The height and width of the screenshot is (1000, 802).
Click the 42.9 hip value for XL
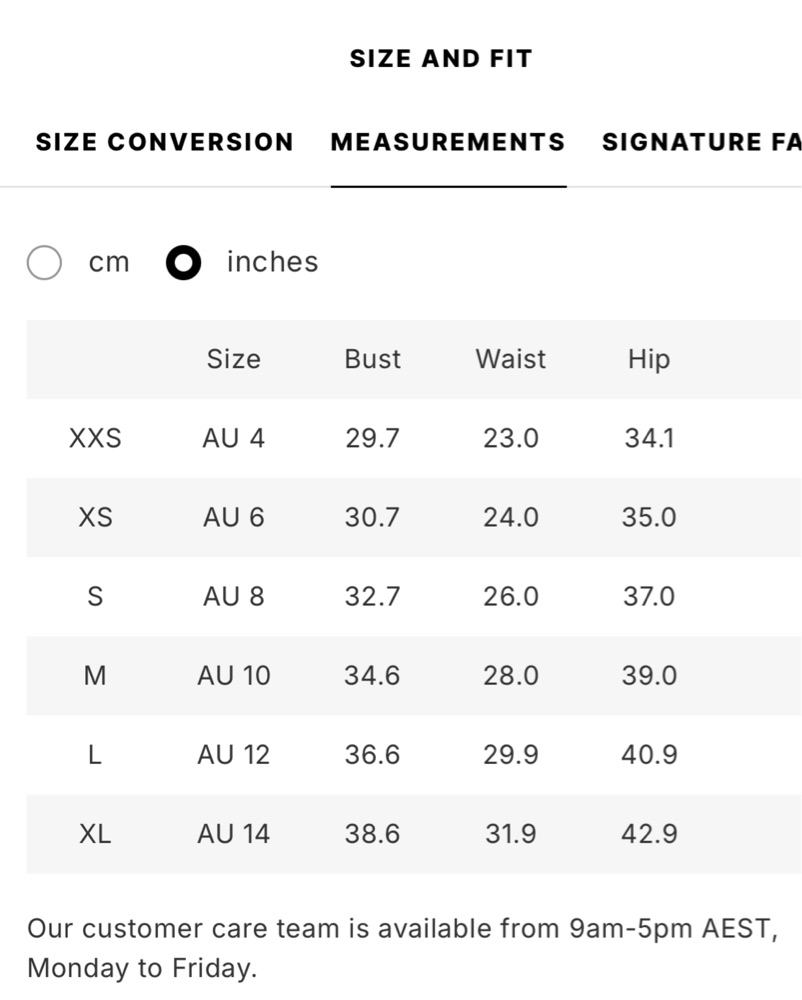click(649, 834)
